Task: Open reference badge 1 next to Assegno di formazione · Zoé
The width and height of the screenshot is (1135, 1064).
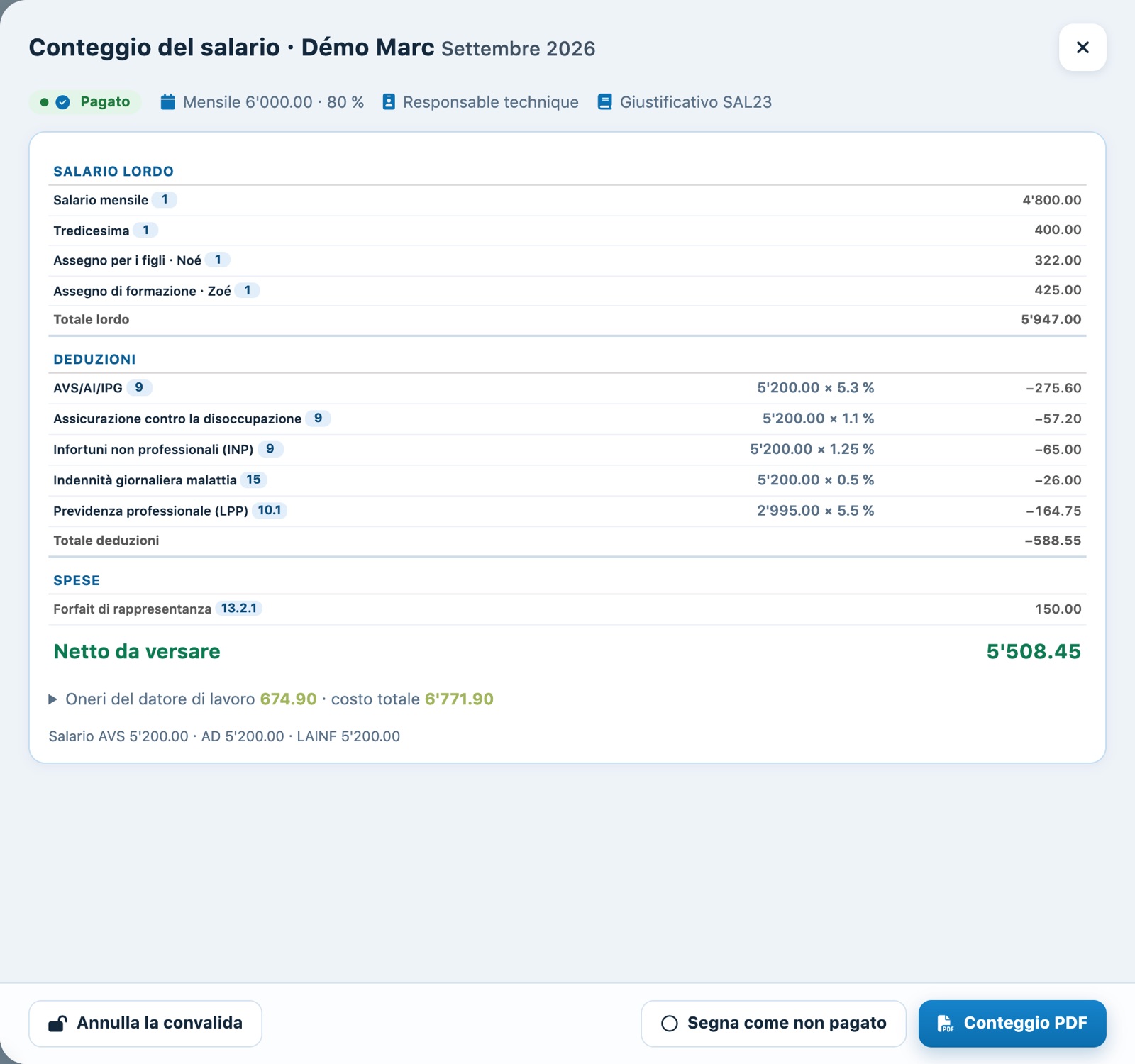Action: pos(248,290)
